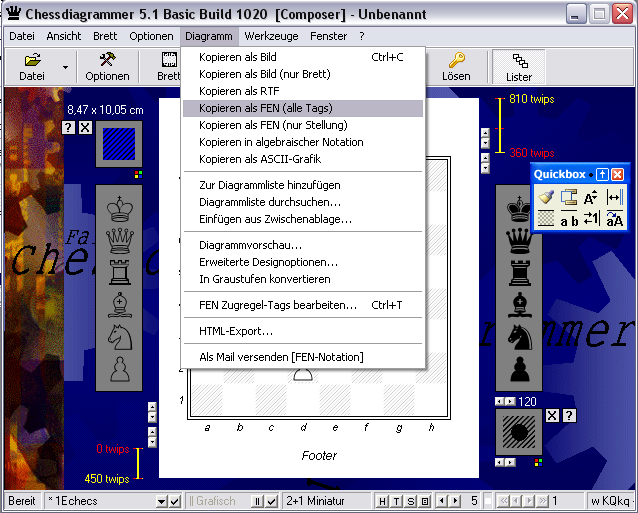Open the Optionen tools toolbar button
The width and height of the screenshot is (638, 513).
tap(107, 67)
